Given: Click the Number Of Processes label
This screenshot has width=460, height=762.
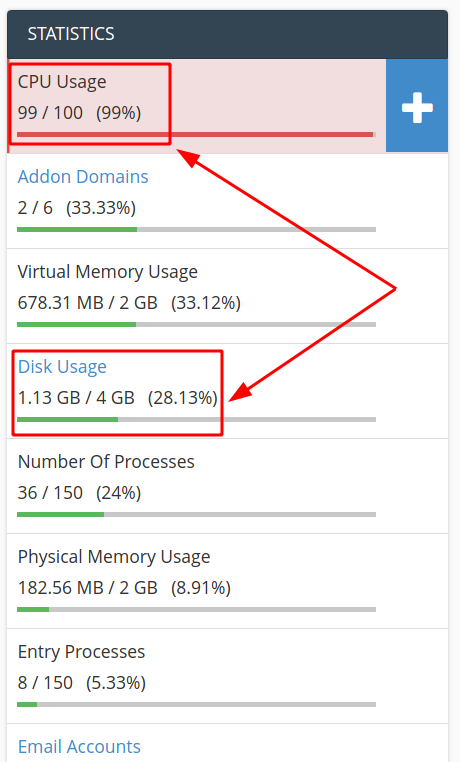Looking at the screenshot, I should tap(106, 462).
